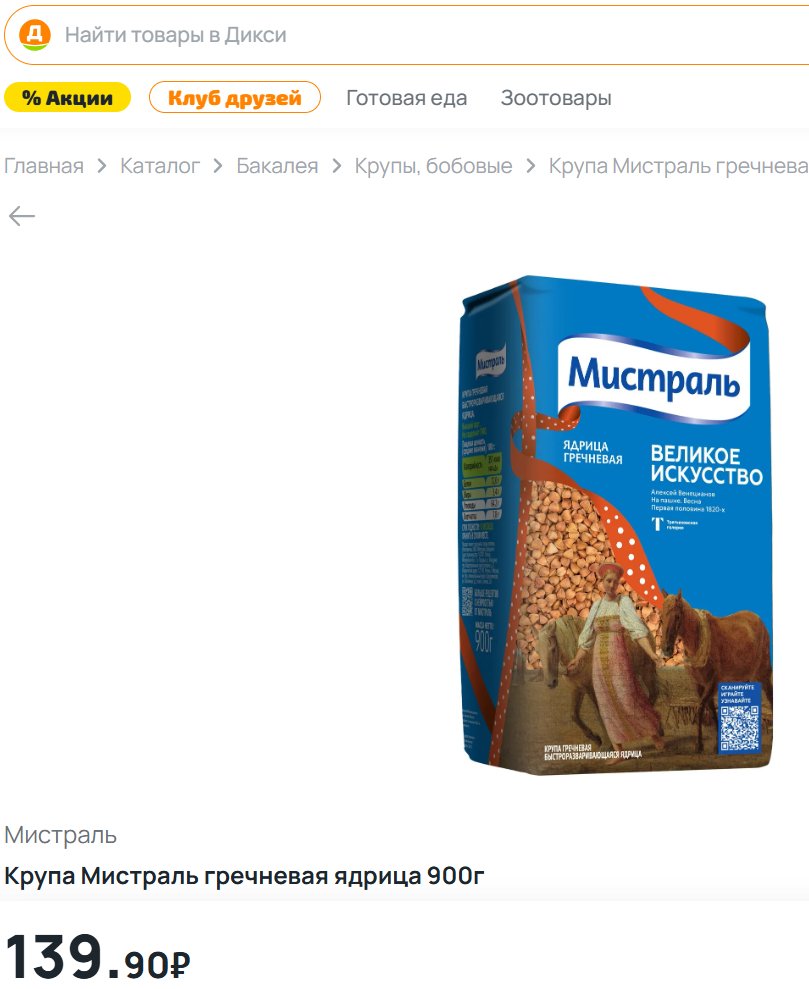Navigate to Главная in breadcrumbs

[x=44, y=166]
